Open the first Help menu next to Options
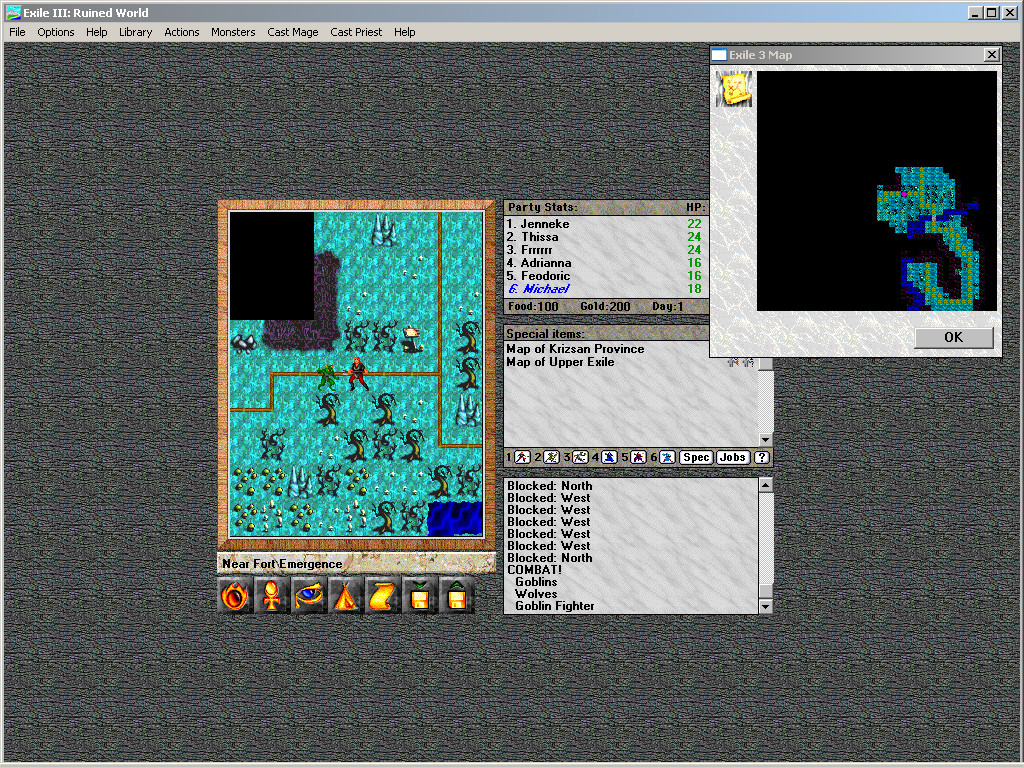1024x768 pixels. [97, 32]
